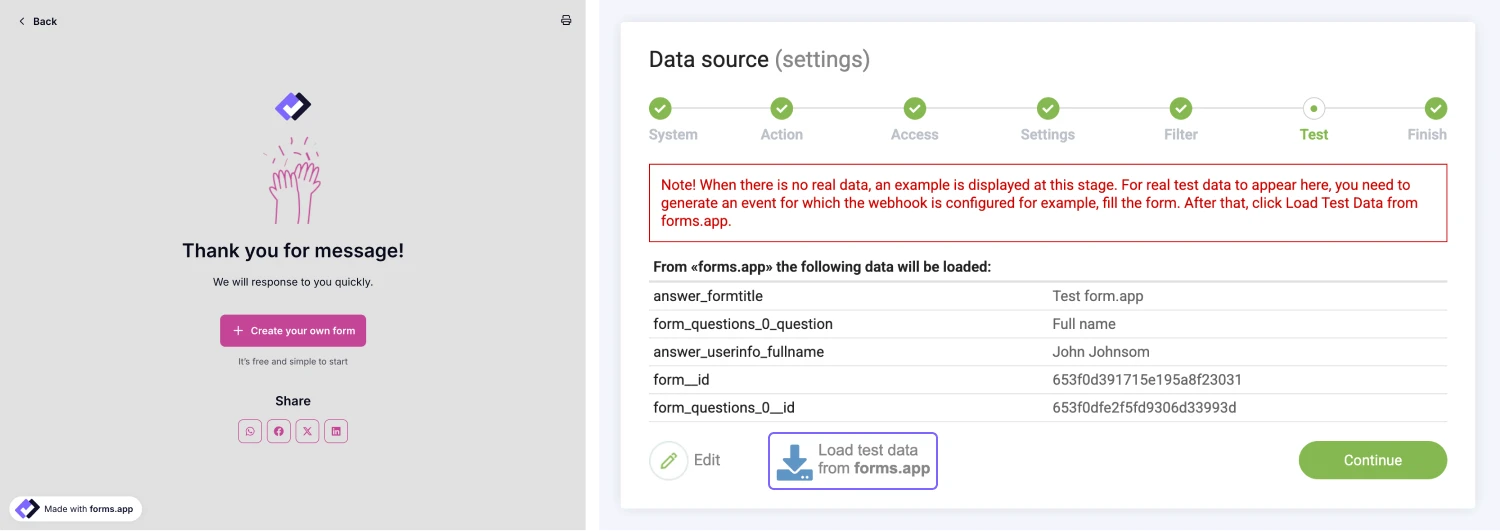Share via the LinkedIn icon
The image size is (1500, 531).
[336, 431]
